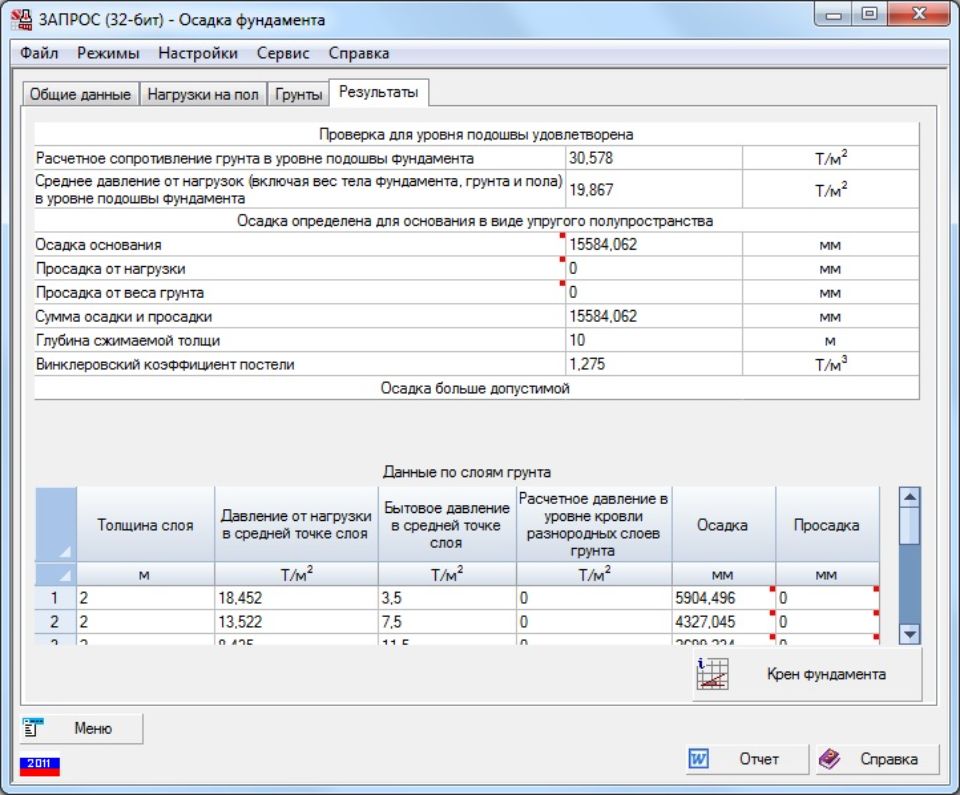The height and width of the screenshot is (795, 960).
Task: Open the Файл menu
Action: pos(38,53)
